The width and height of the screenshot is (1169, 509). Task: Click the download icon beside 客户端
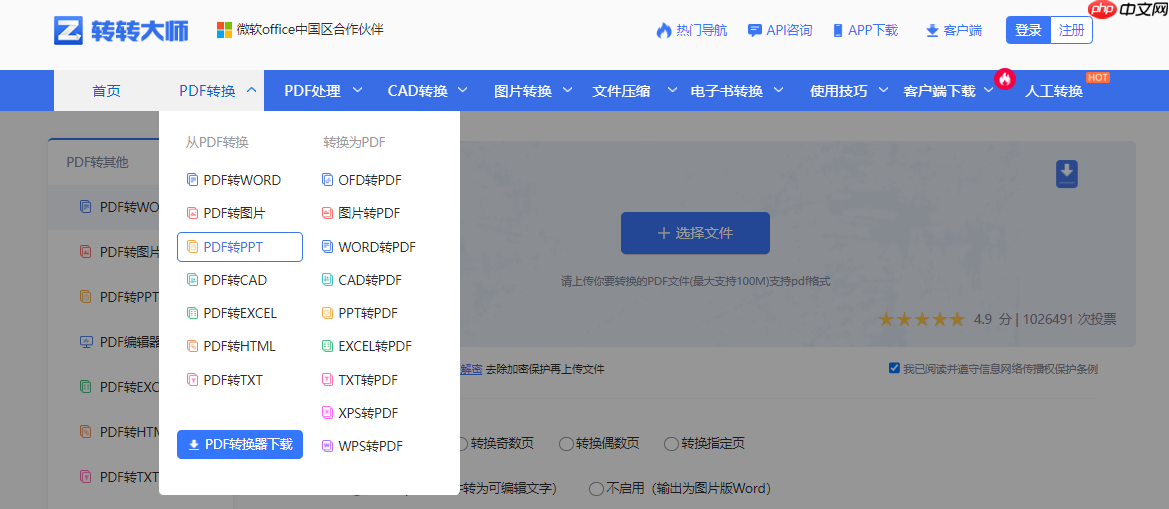click(932, 31)
